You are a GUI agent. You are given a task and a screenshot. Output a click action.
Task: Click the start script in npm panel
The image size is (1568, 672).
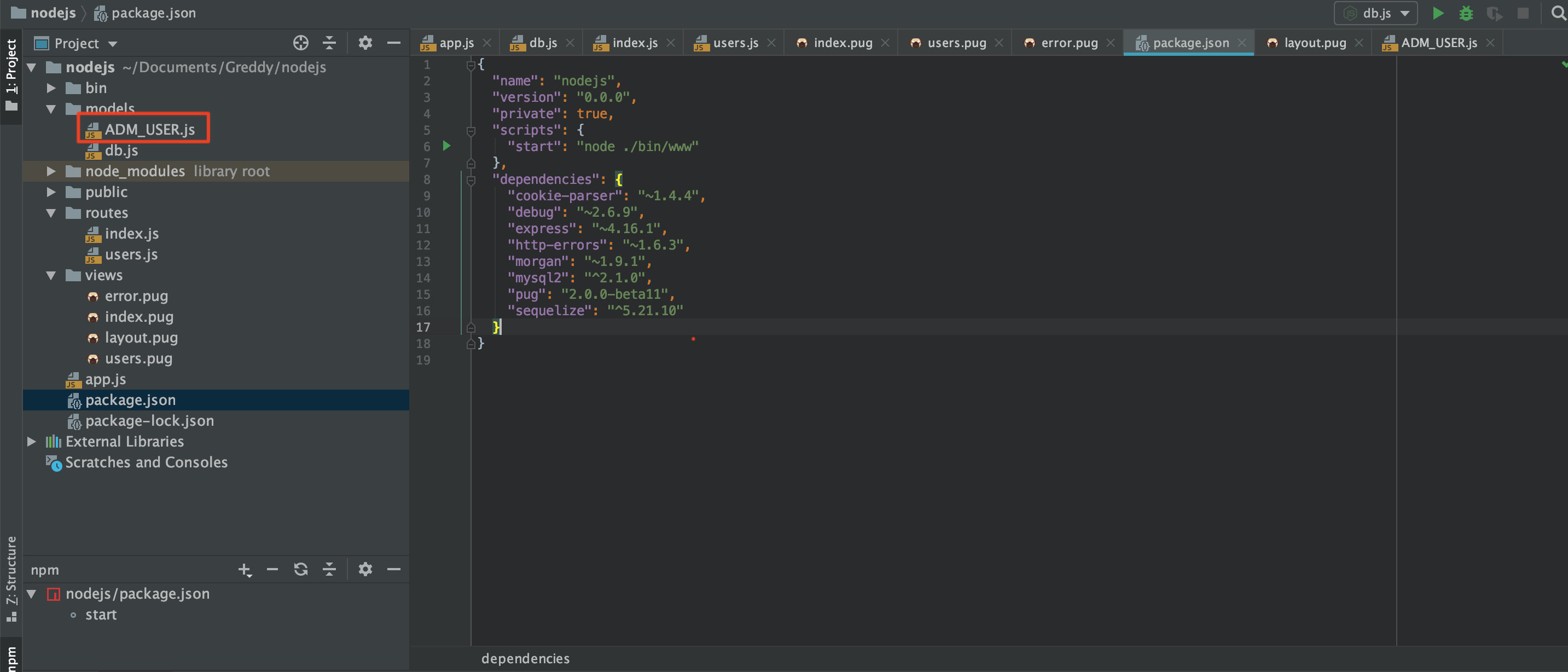(x=101, y=615)
